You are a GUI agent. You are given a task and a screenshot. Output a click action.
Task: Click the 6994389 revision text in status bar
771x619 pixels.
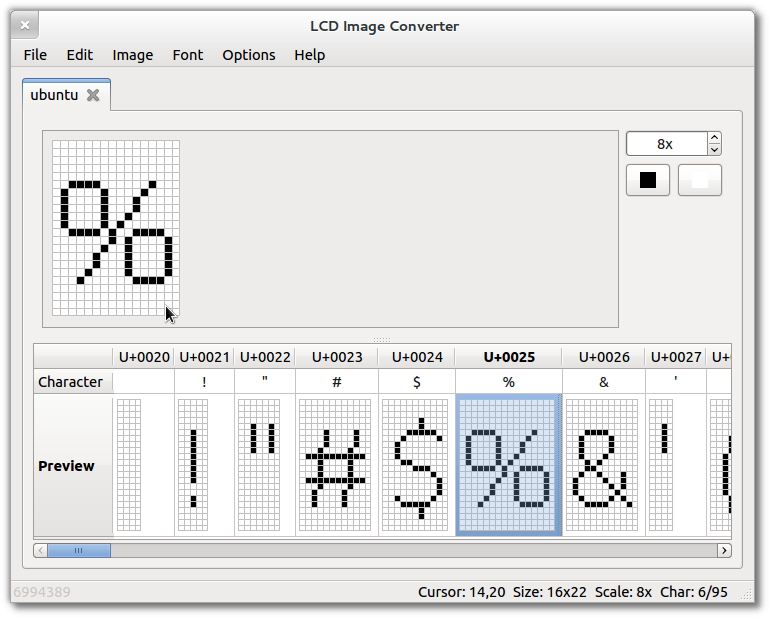pyautogui.click(x=42, y=592)
